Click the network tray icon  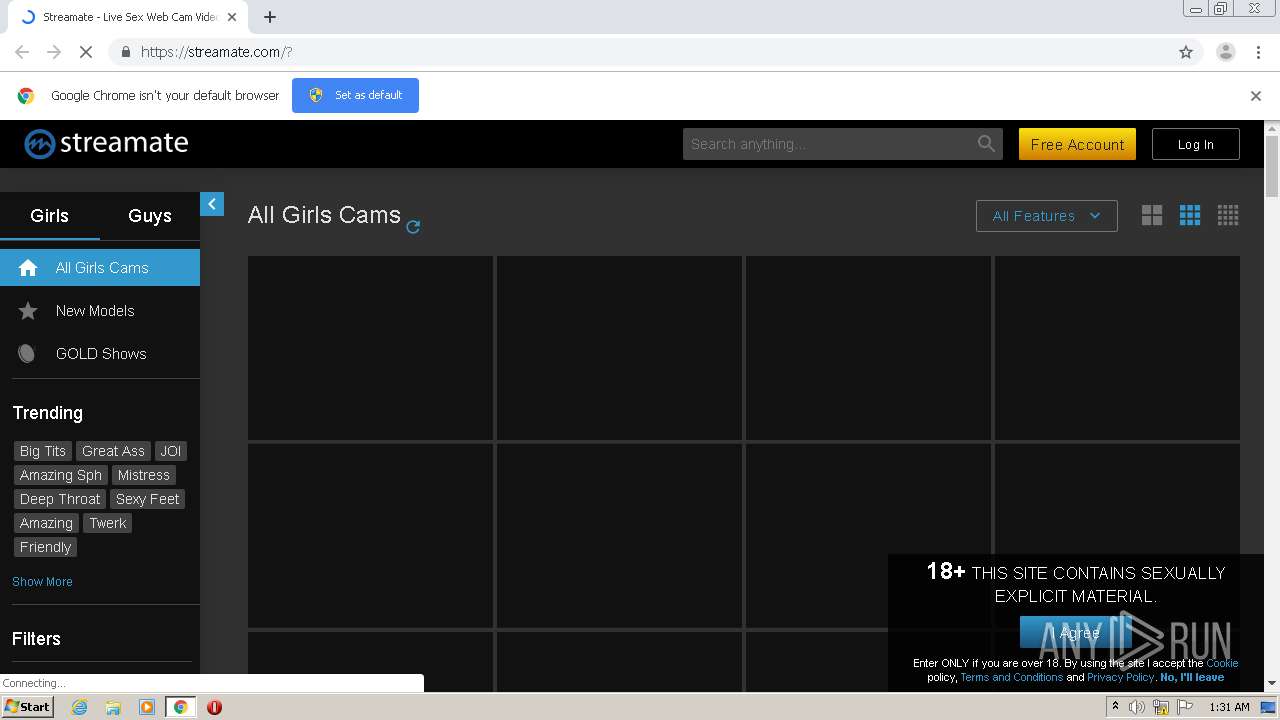click(1161, 707)
